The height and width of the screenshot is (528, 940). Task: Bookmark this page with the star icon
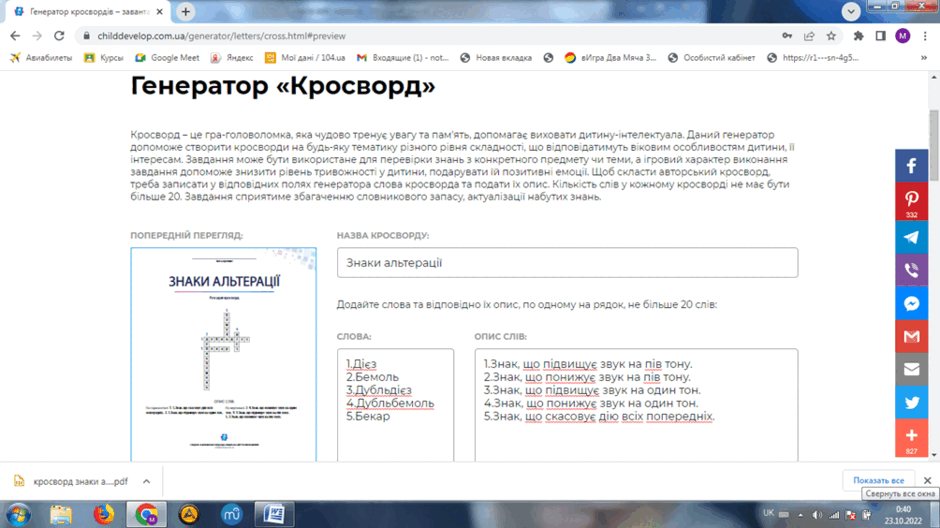coord(831,36)
